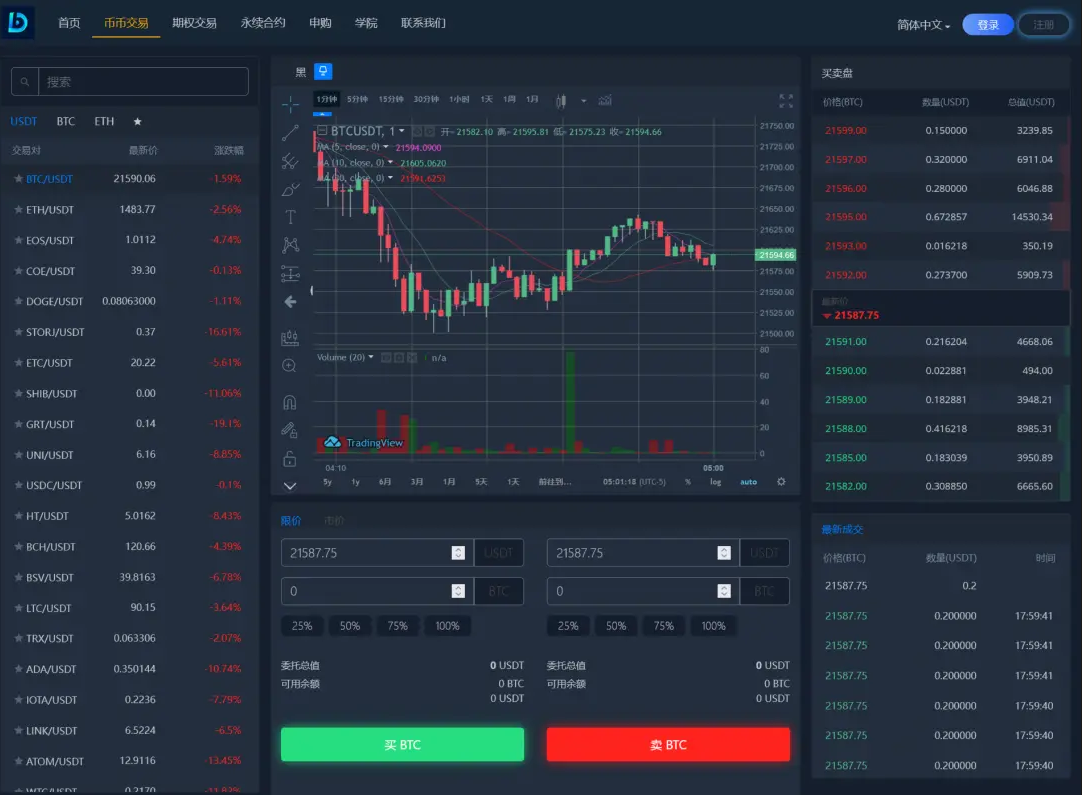
Task: Select the crosshair cursor tool
Action: (290, 104)
